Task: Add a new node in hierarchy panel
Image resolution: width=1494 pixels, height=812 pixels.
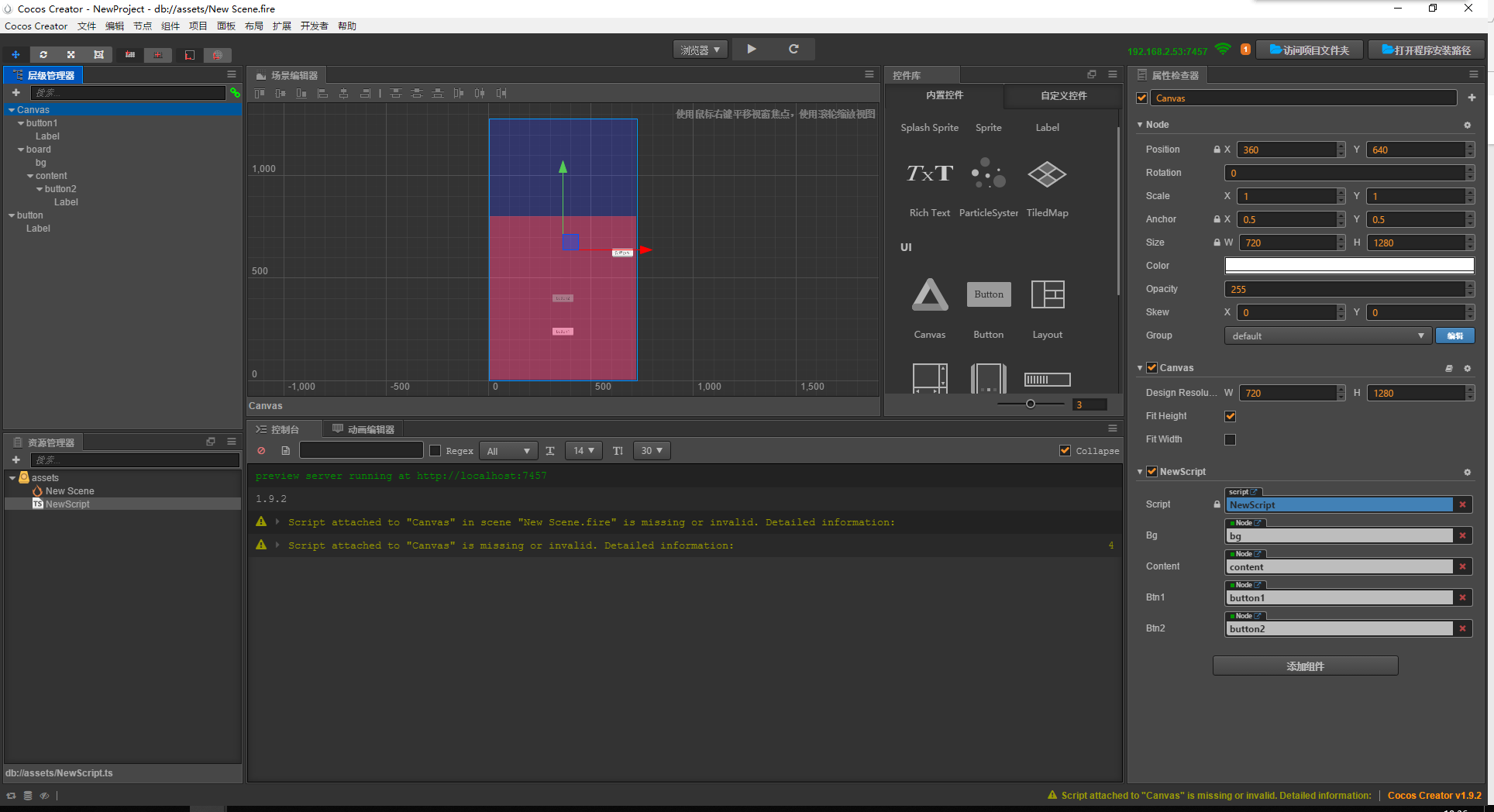Action: point(15,93)
